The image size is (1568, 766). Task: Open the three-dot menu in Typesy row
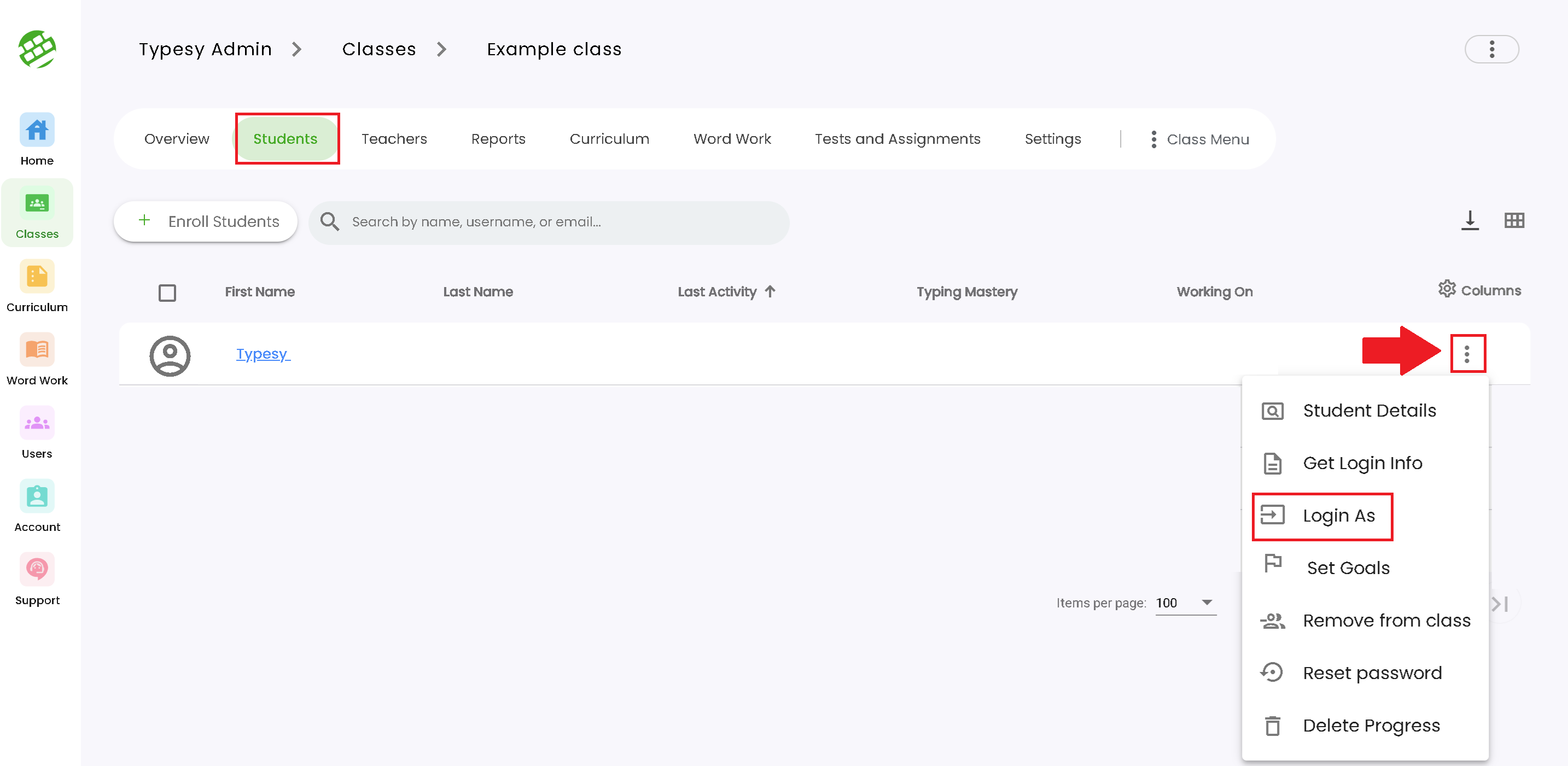tap(1467, 354)
